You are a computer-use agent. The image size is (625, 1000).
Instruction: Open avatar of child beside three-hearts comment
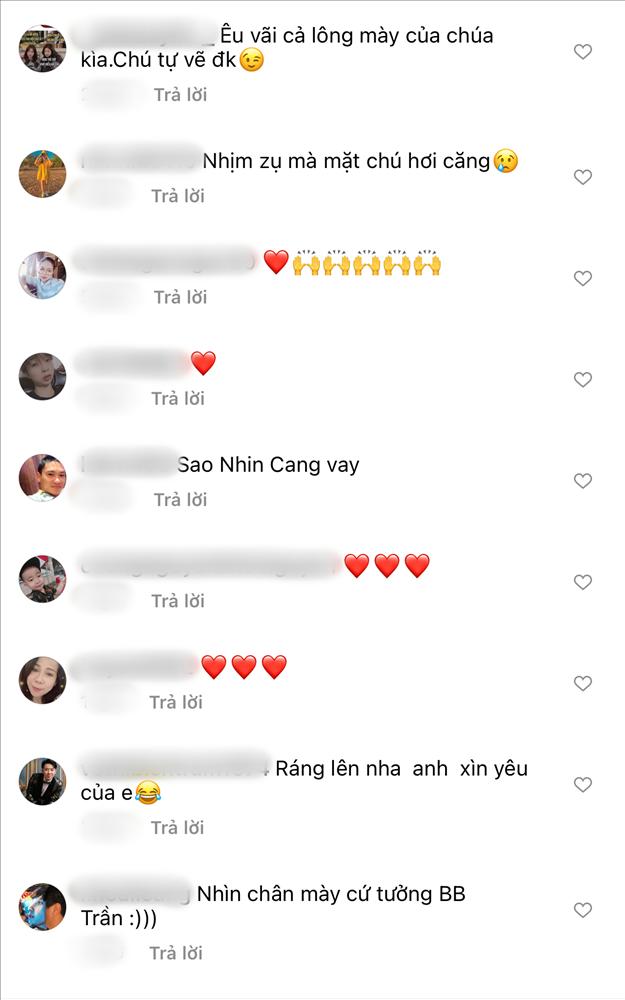point(42,579)
